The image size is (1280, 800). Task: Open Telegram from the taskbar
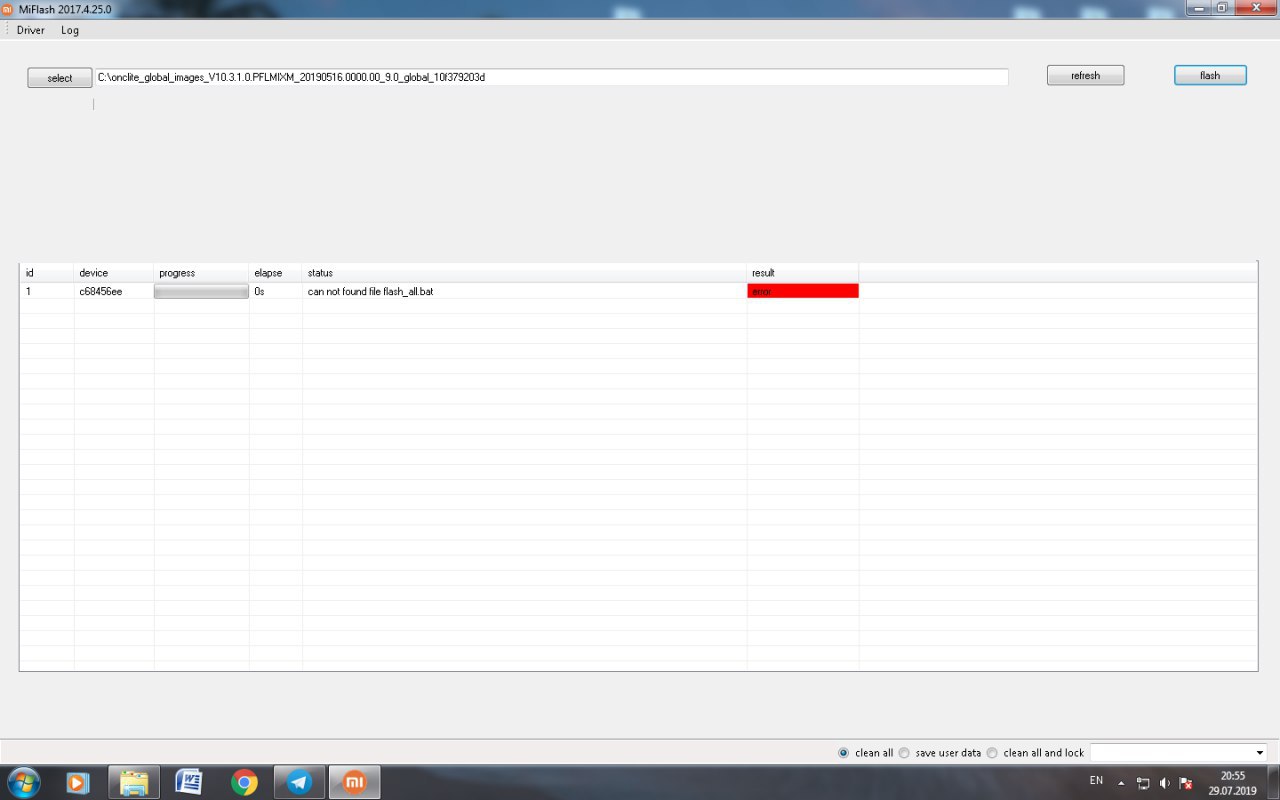click(x=299, y=782)
